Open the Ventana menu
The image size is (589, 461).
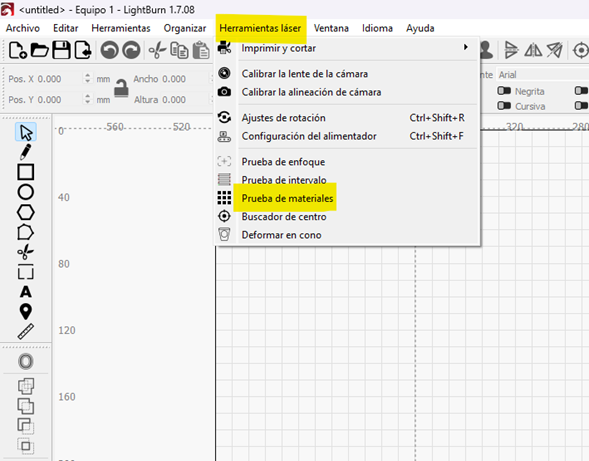(x=331, y=28)
